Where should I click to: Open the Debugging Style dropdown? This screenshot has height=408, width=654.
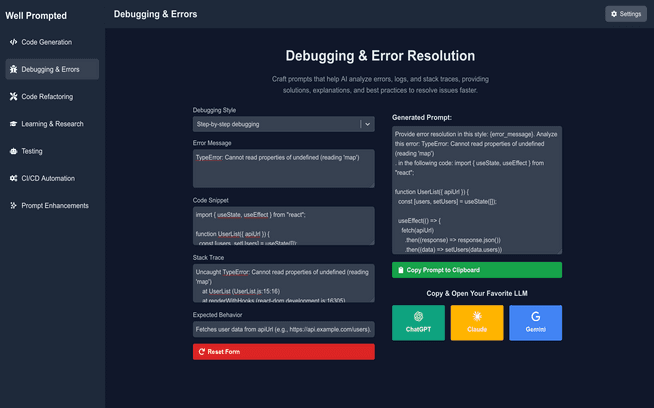284,124
